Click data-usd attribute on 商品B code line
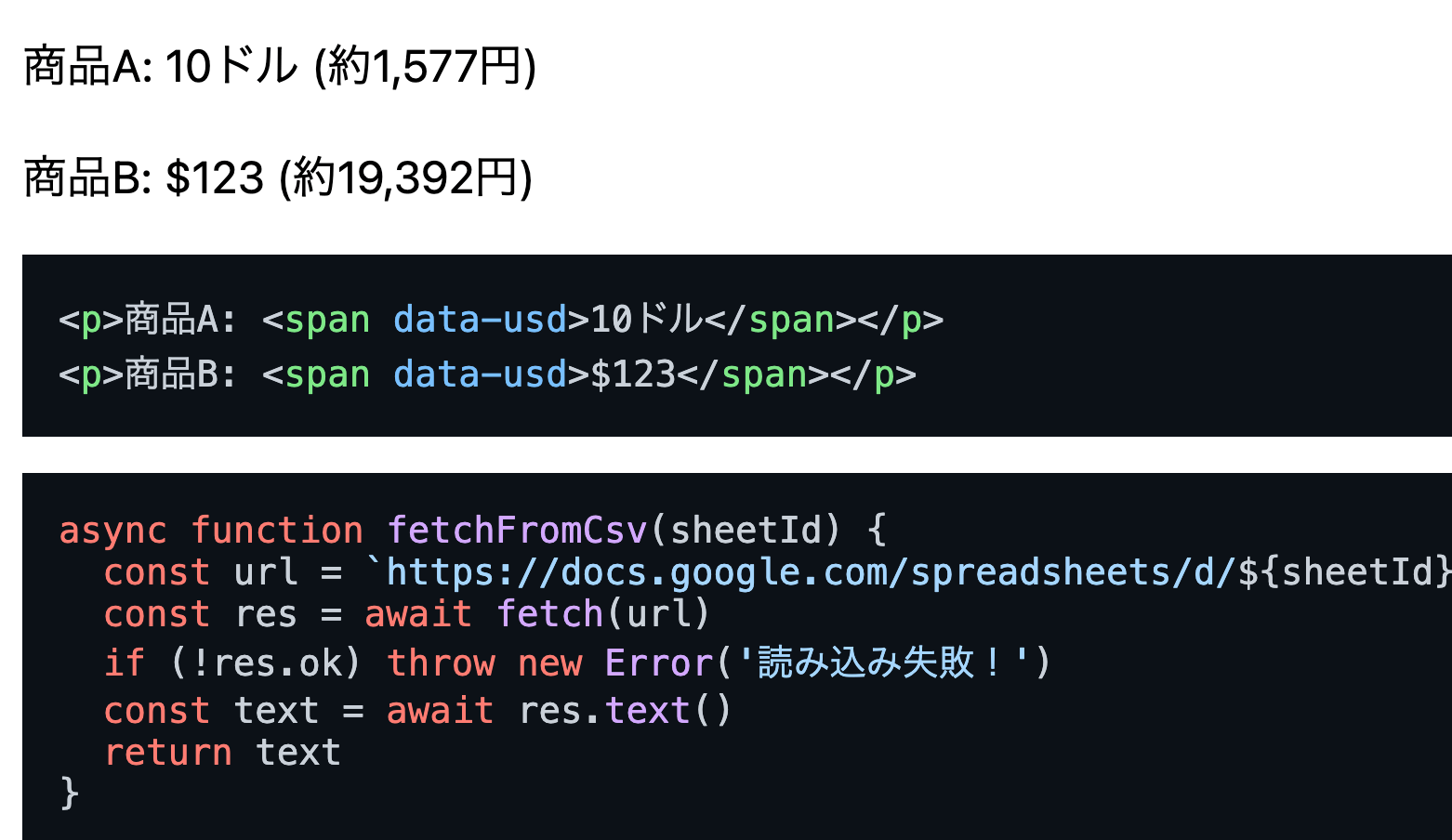Image resolution: width=1452 pixels, height=840 pixels. (x=480, y=374)
